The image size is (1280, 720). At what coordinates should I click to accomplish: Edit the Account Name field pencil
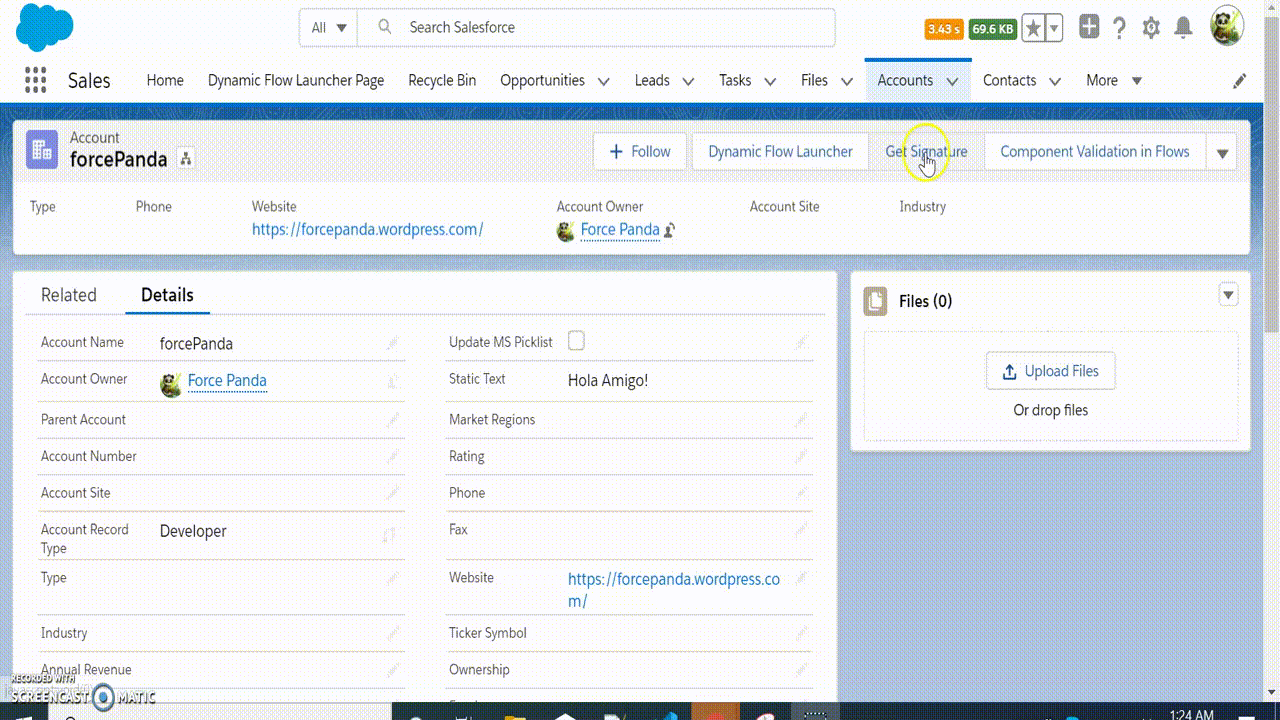click(393, 343)
